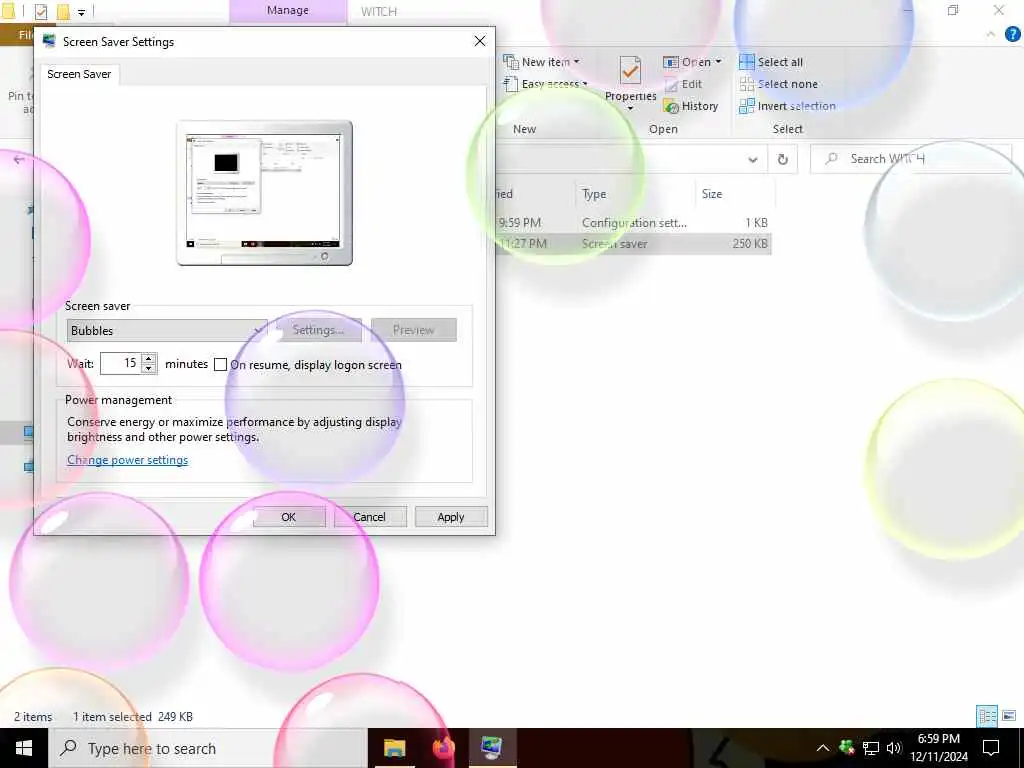
Task: Increase the Wait minutes with the up arrow
Action: click(x=149, y=359)
